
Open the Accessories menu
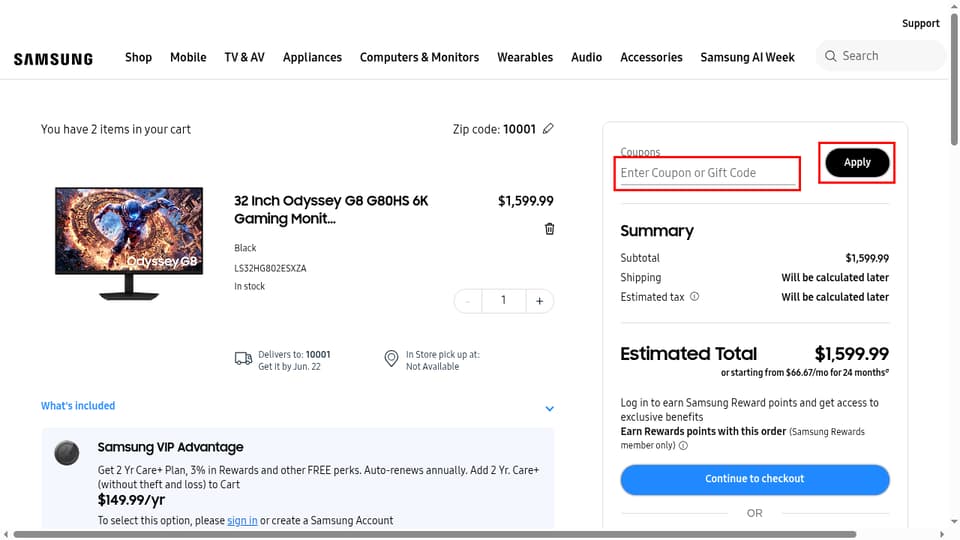(651, 57)
